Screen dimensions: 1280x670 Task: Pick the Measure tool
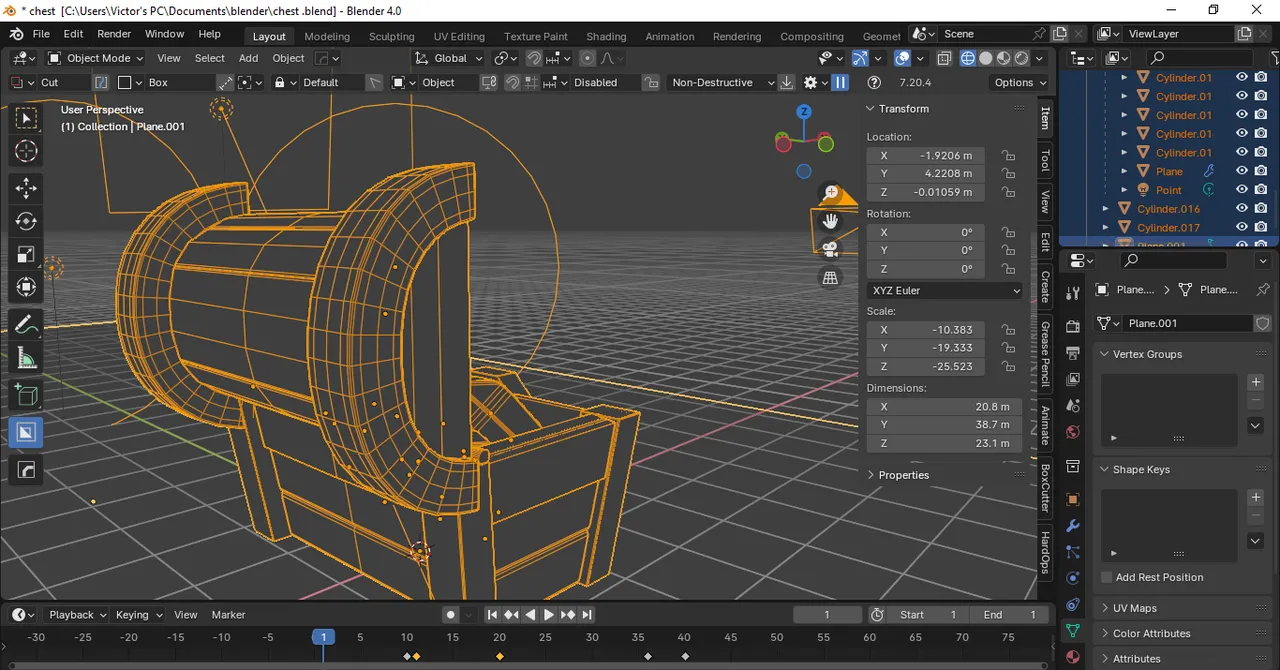[x=27, y=358]
